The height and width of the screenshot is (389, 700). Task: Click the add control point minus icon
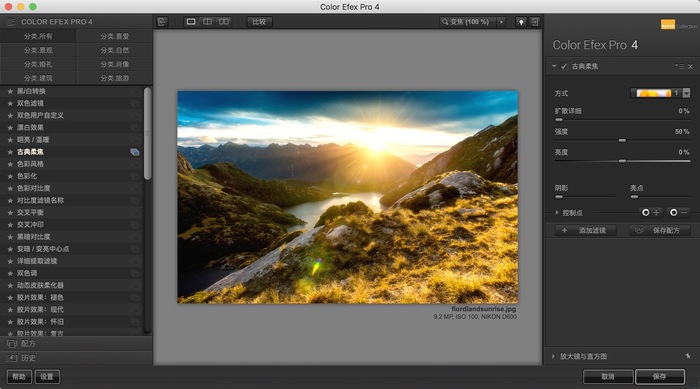pos(679,213)
